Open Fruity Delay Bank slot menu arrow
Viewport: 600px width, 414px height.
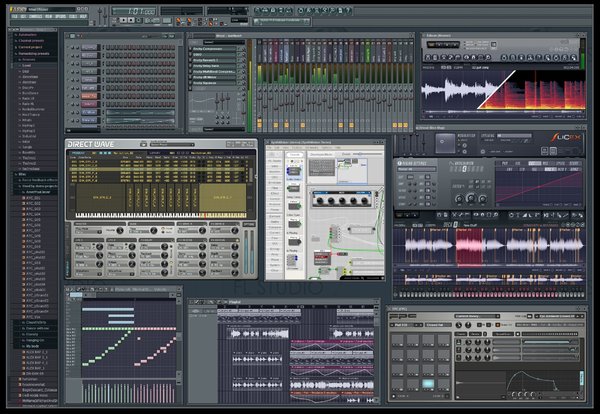[191, 66]
